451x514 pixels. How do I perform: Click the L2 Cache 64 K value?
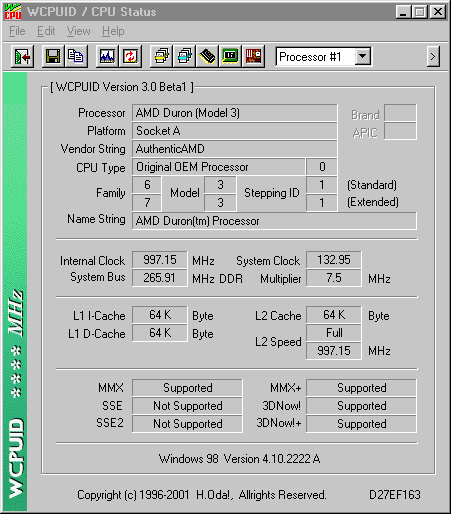coord(334,315)
